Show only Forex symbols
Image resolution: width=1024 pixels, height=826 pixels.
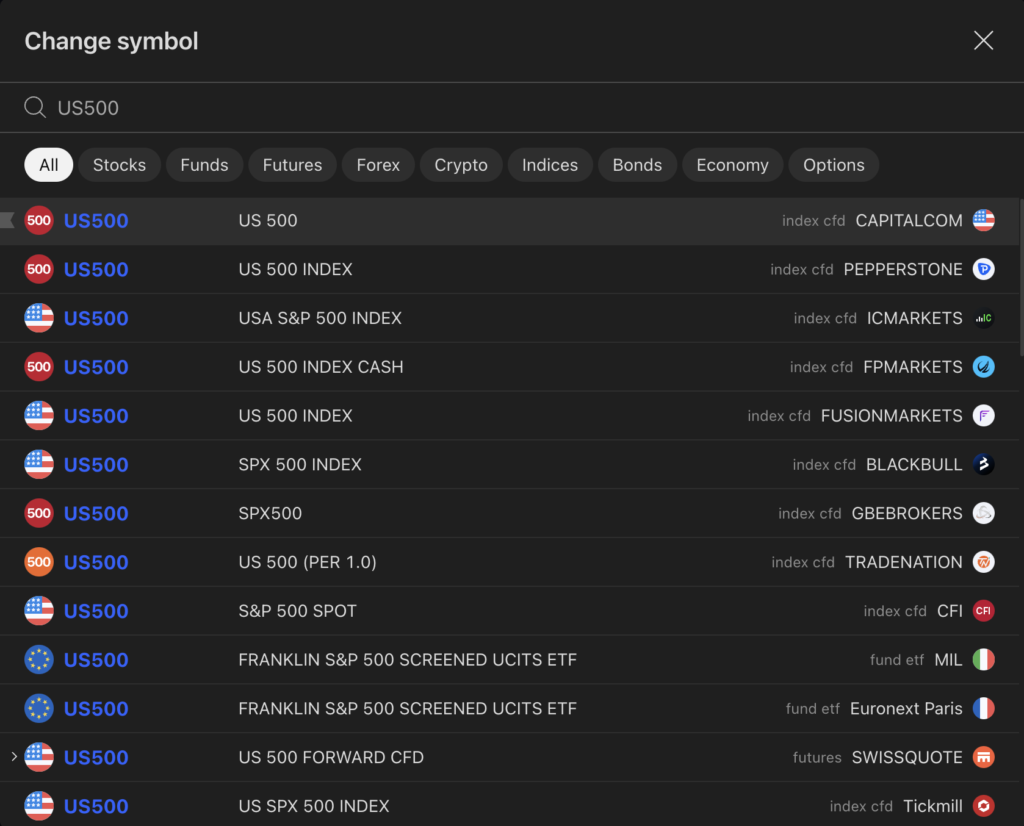(x=378, y=165)
